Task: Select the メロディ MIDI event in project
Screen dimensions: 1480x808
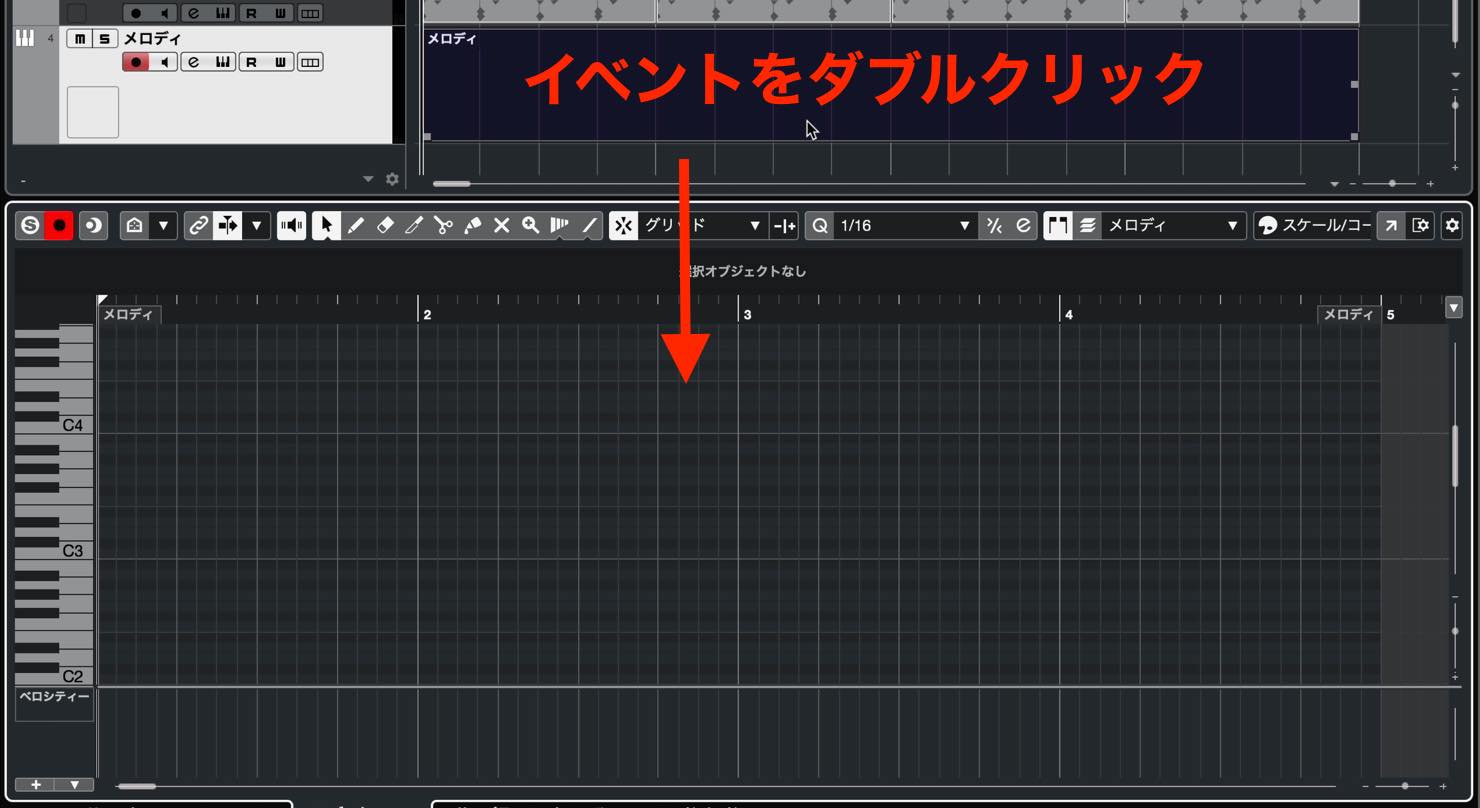Action: (x=890, y=85)
